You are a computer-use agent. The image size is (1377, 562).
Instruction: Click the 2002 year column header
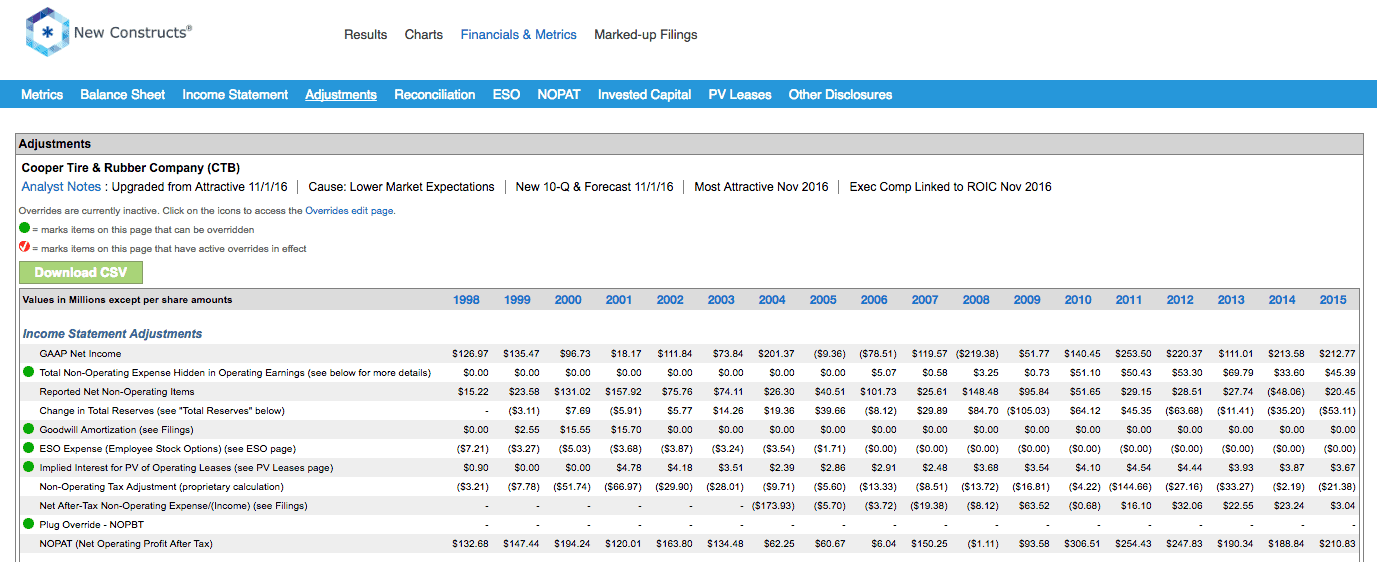tap(670, 300)
